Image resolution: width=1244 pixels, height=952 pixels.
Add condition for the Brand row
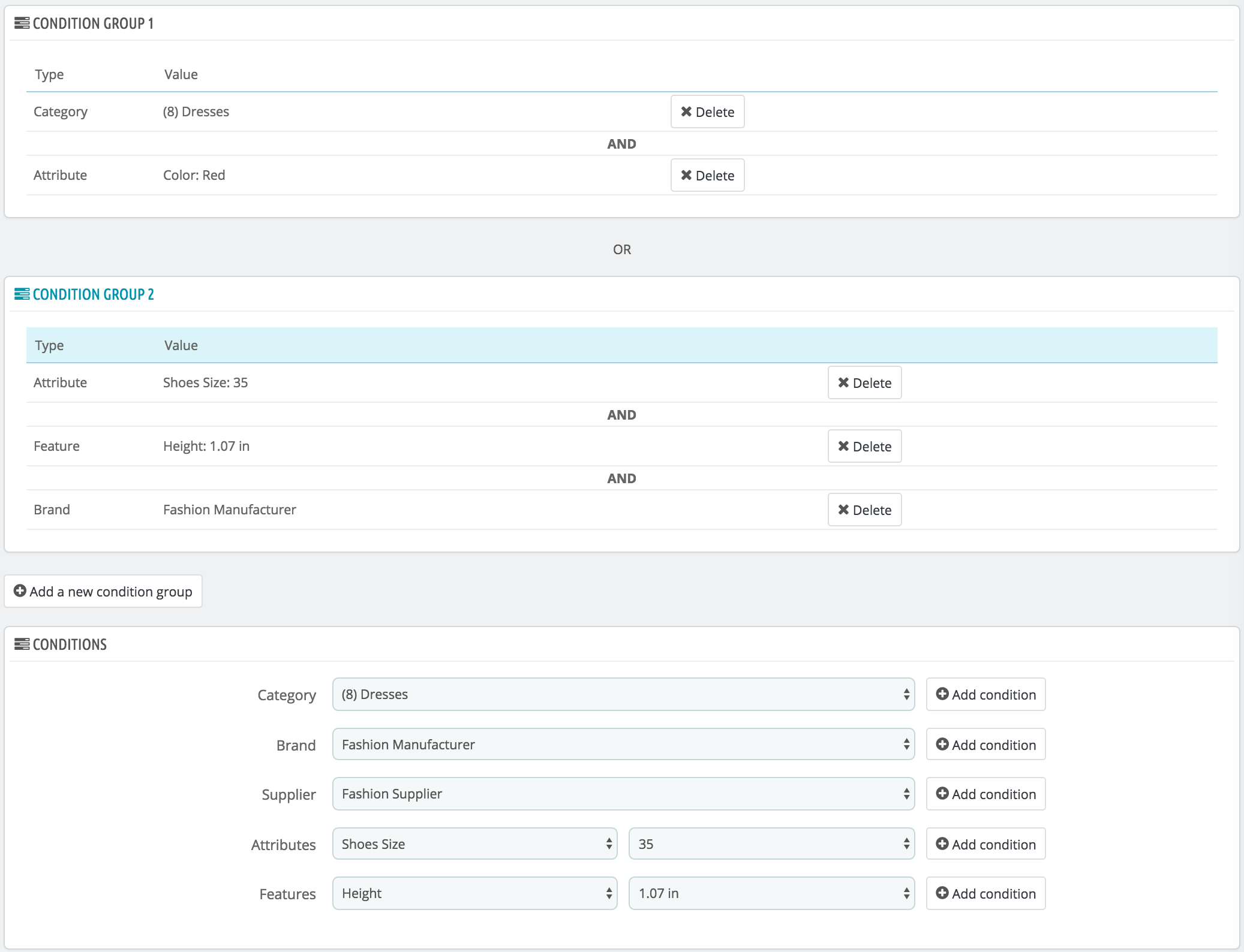tap(985, 745)
